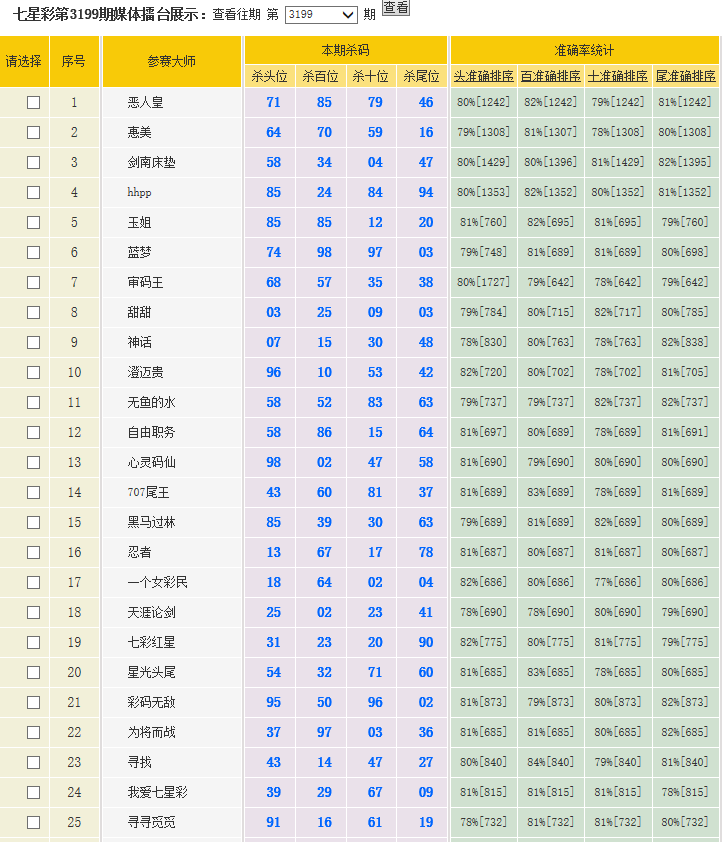Click the 查看 button
The image size is (723, 842).
396,8
